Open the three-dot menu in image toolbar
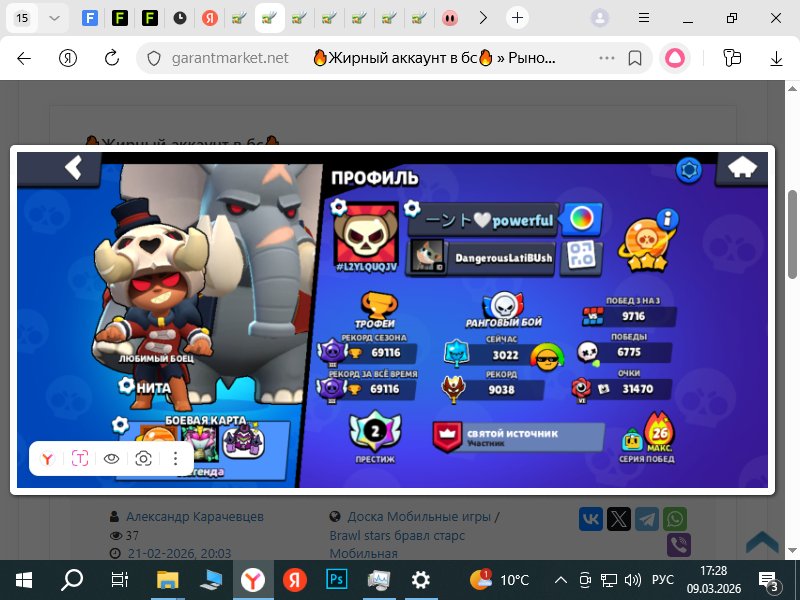This screenshot has width=800, height=600. (x=175, y=458)
